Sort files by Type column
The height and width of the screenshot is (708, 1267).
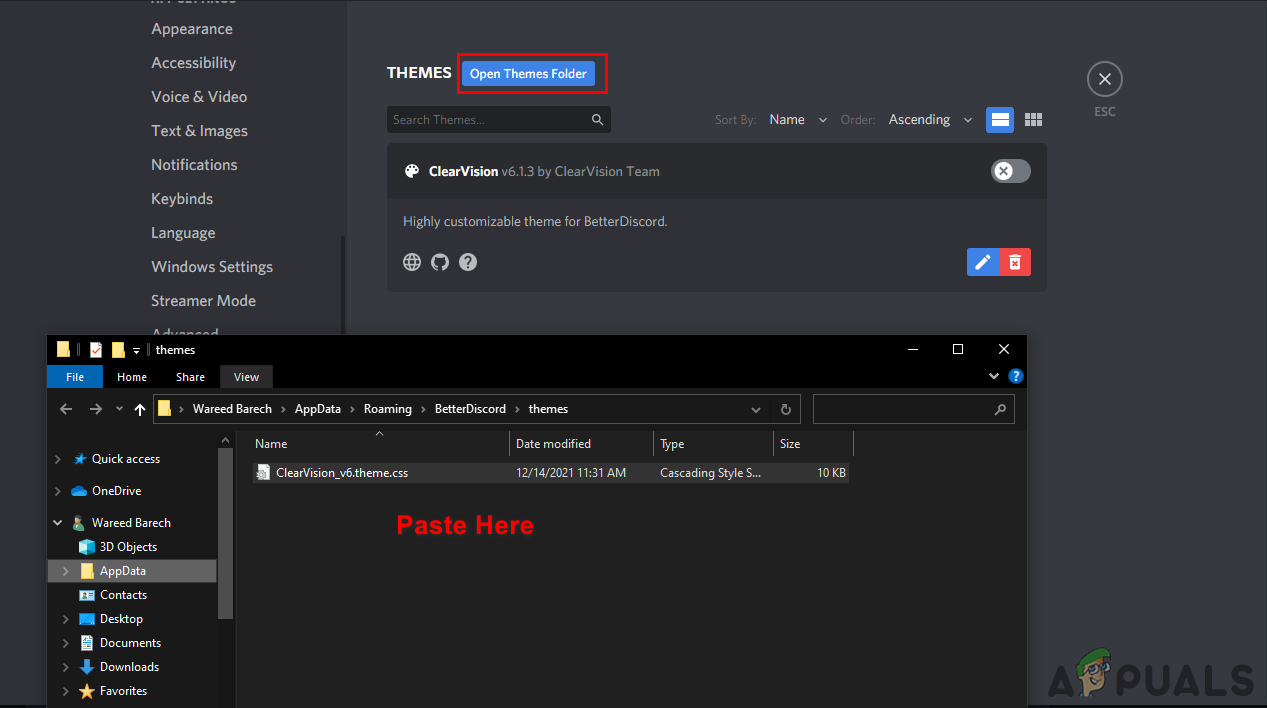pos(714,444)
